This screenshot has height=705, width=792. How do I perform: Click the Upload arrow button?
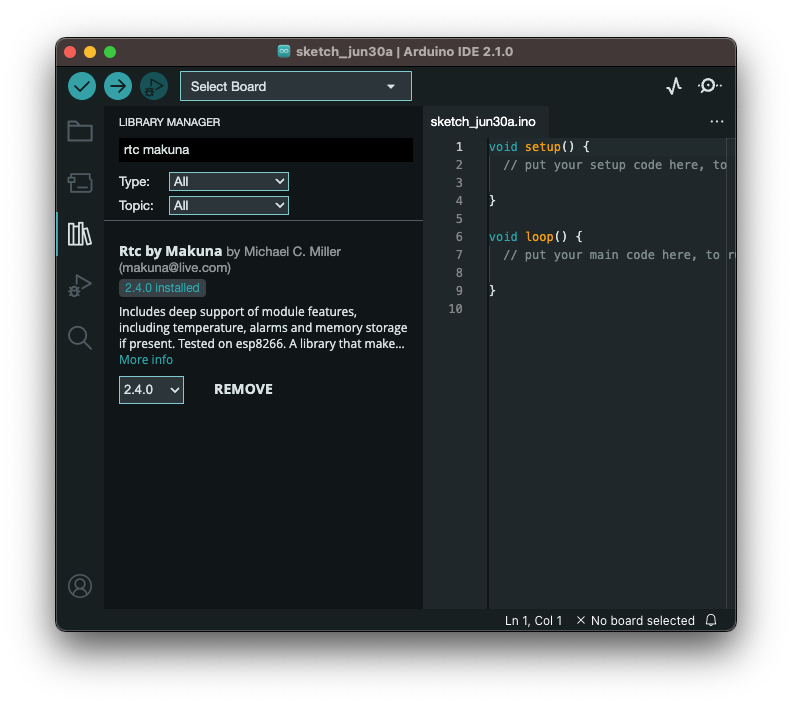118,86
